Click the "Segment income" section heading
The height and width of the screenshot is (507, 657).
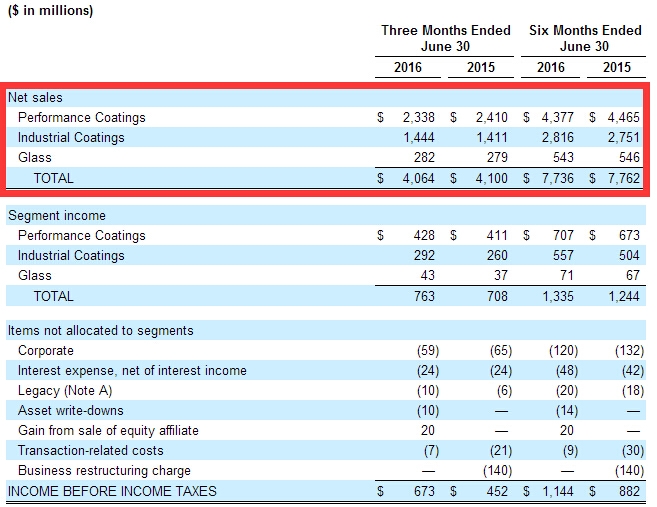pyautogui.click(x=56, y=215)
